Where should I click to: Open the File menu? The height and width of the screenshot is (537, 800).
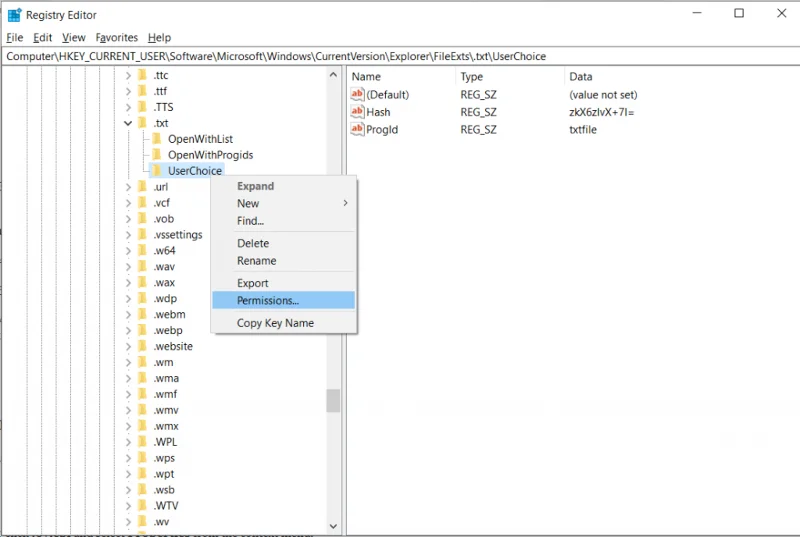pyautogui.click(x=14, y=37)
